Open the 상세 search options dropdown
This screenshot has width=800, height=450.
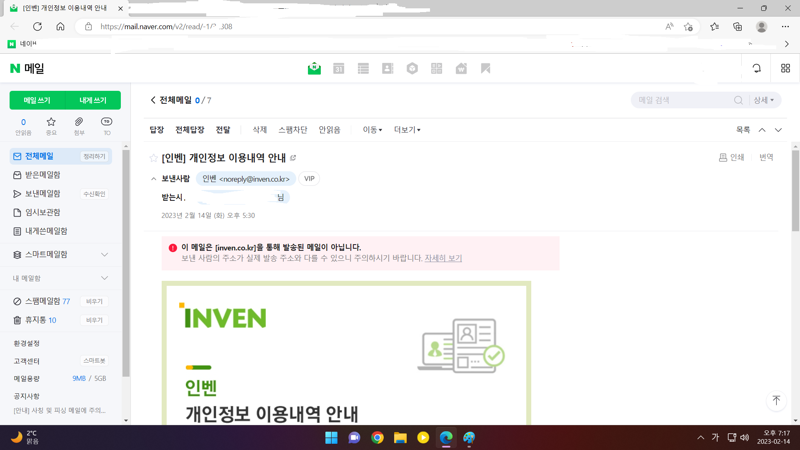click(764, 101)
